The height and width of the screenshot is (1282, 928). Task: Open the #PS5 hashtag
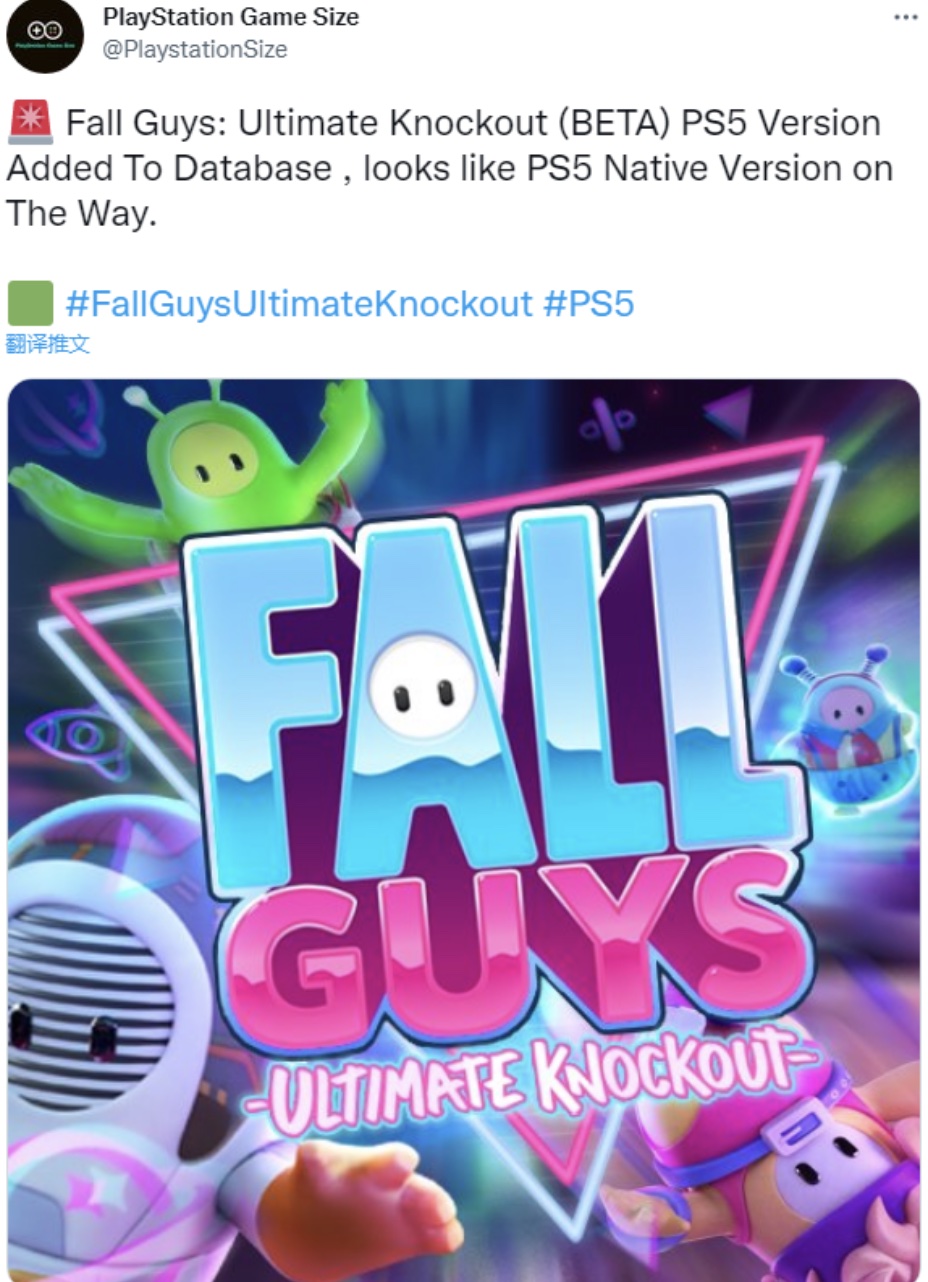tap(589, 303)
